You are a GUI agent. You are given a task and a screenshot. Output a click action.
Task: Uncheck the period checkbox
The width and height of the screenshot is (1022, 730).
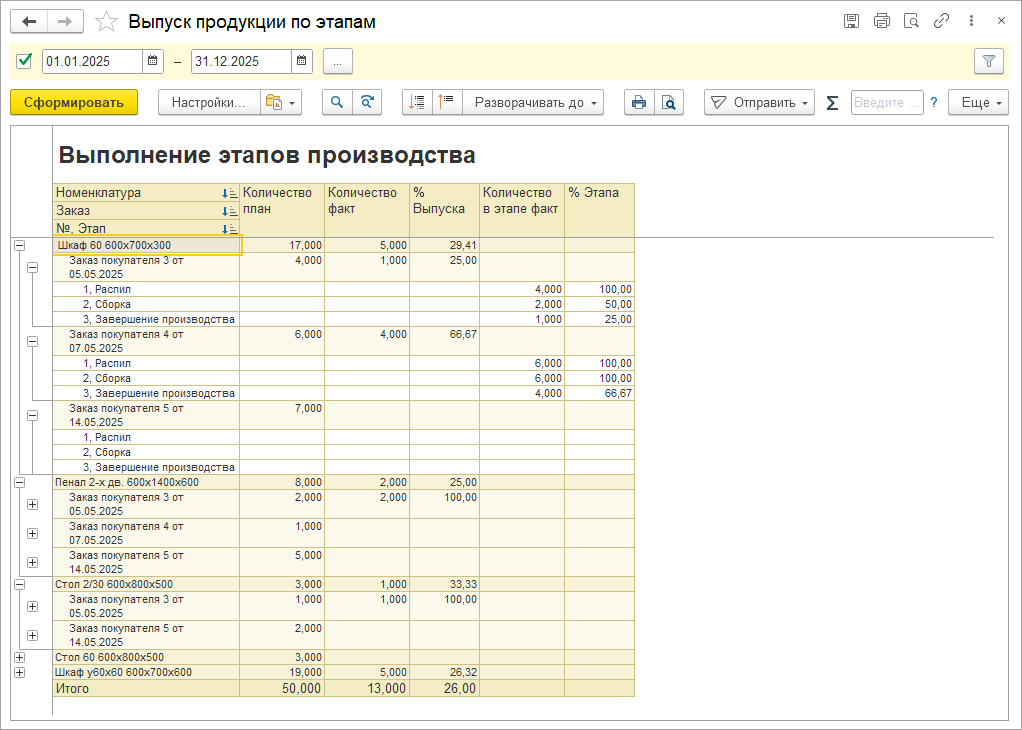click(24, 61)
